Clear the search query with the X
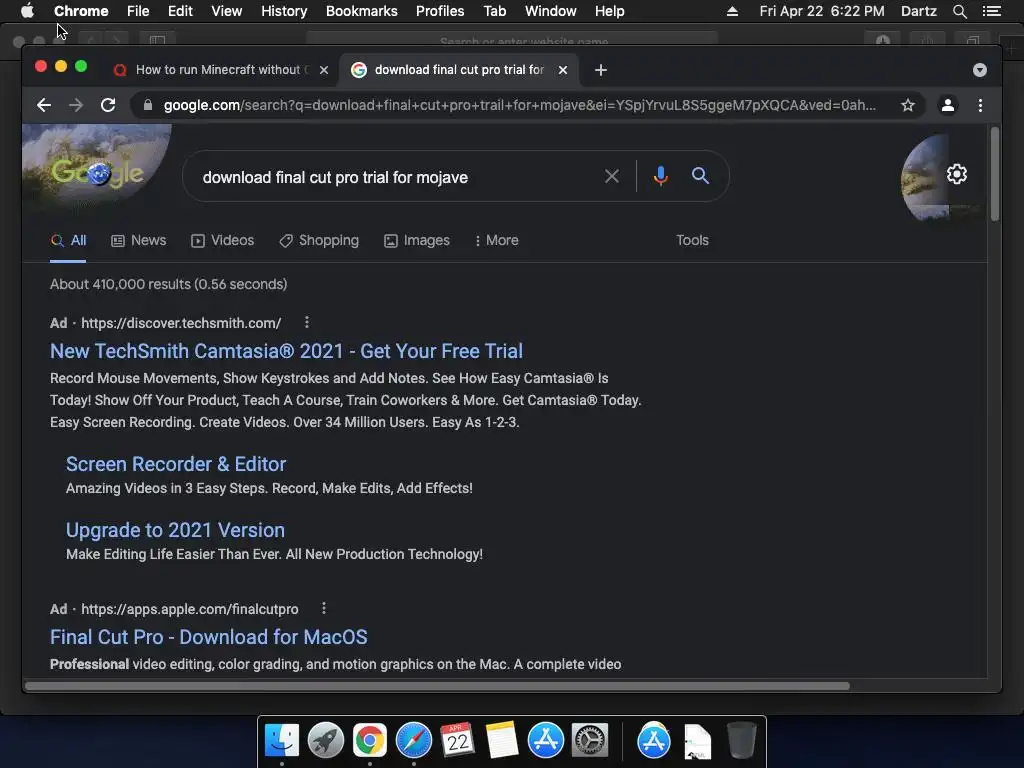This screenshot has width=1024, height=768. pos(612,176)
